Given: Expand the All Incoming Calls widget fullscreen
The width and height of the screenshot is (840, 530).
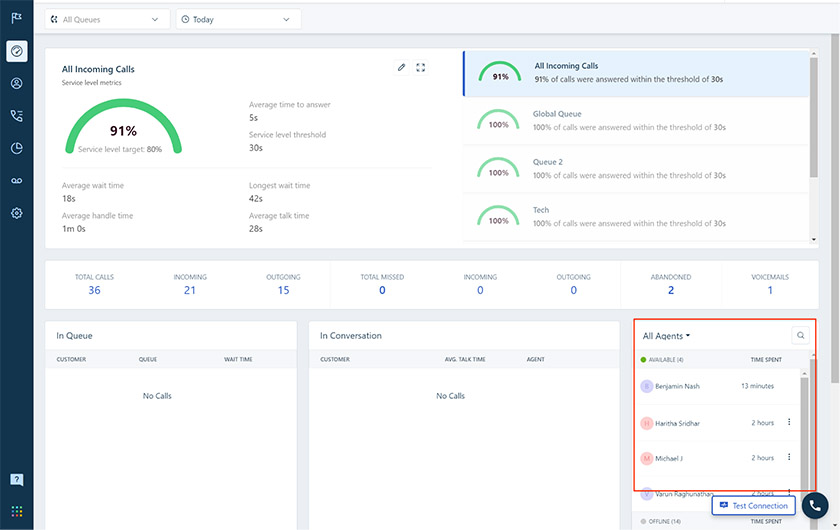Looking at the screenshot, I should pyautogui.click(x=421, y=68).
